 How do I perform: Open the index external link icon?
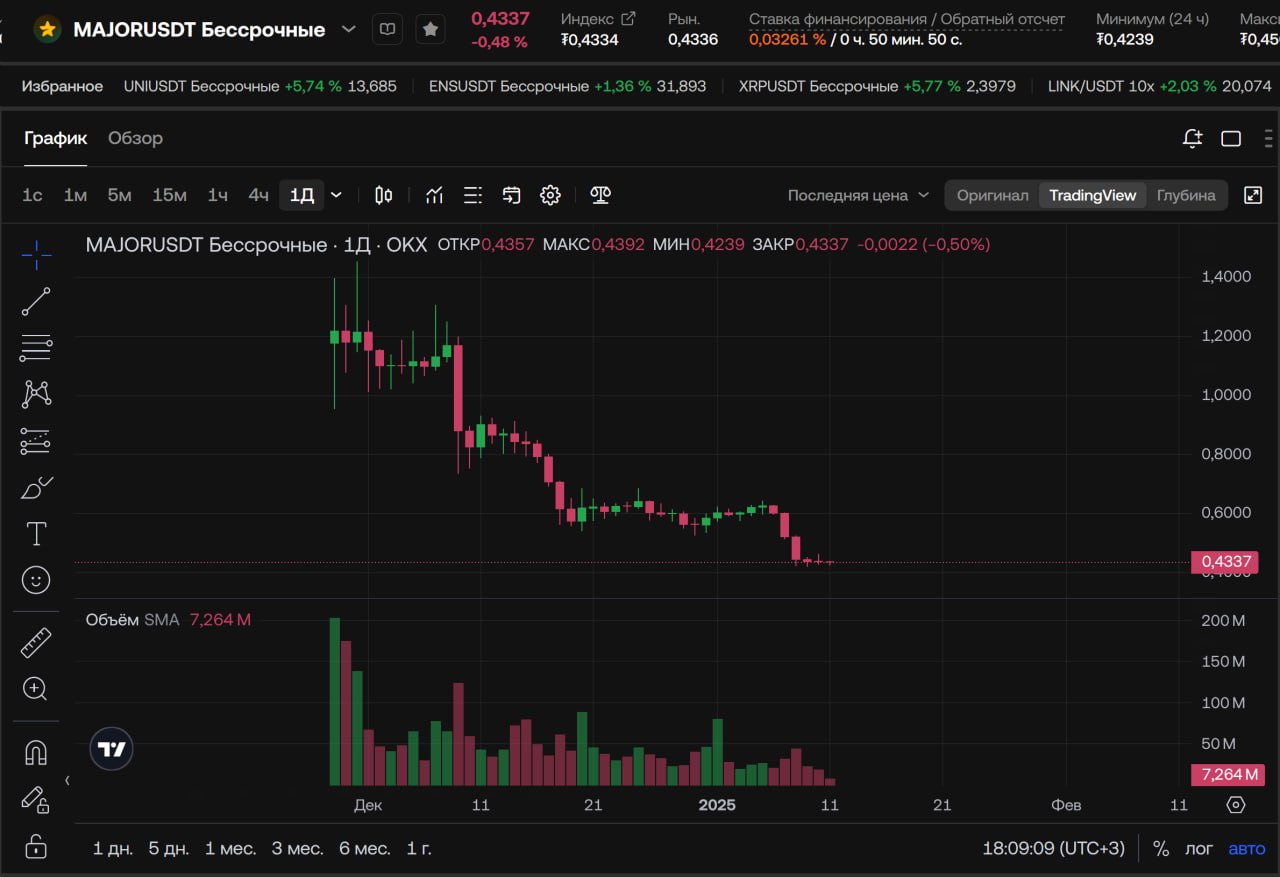(628, 18)
